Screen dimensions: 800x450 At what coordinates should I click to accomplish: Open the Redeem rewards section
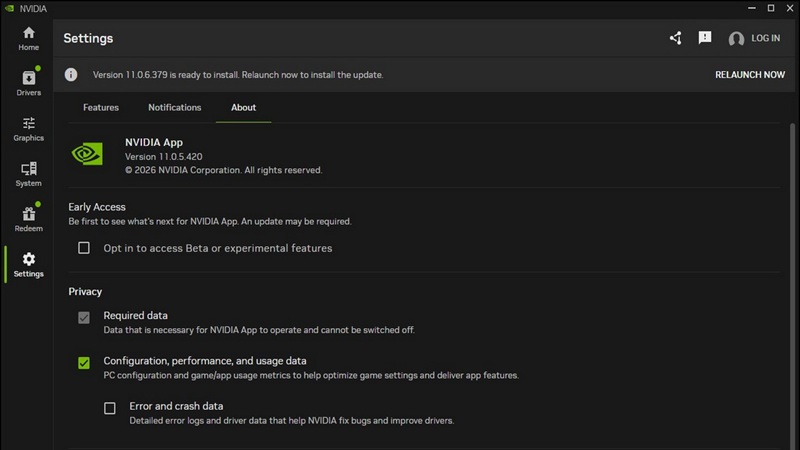tap(28, 219)
